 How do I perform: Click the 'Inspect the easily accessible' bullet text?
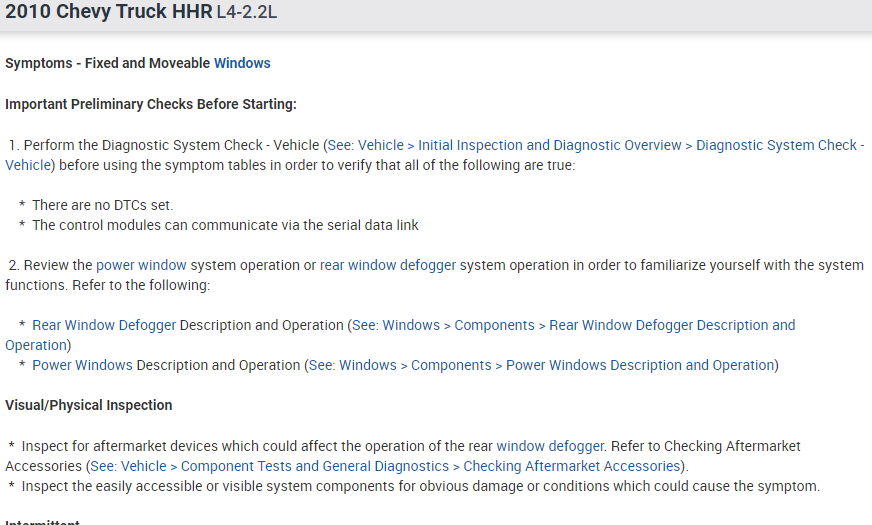(x=420, y=487)
